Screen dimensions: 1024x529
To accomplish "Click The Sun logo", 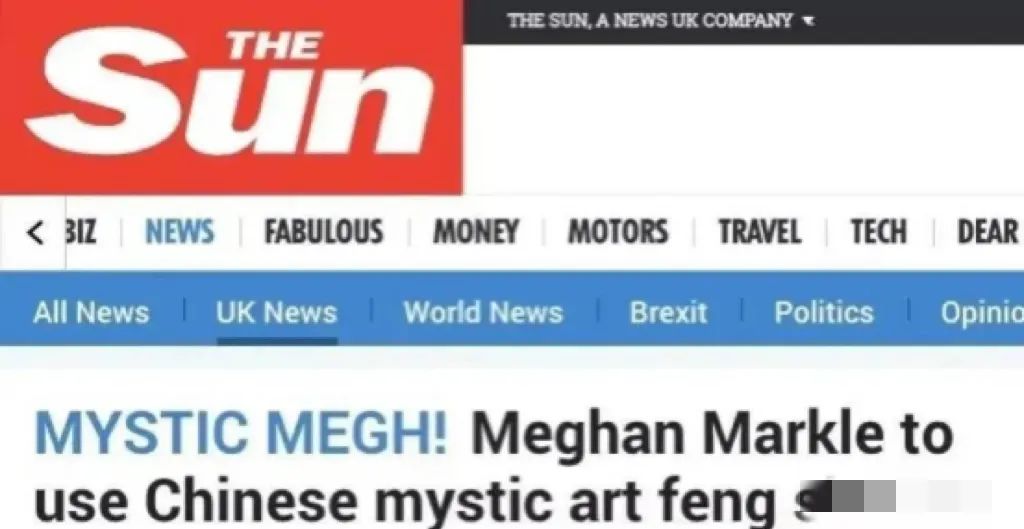I will pyautogui.click(x=231, y=97).
